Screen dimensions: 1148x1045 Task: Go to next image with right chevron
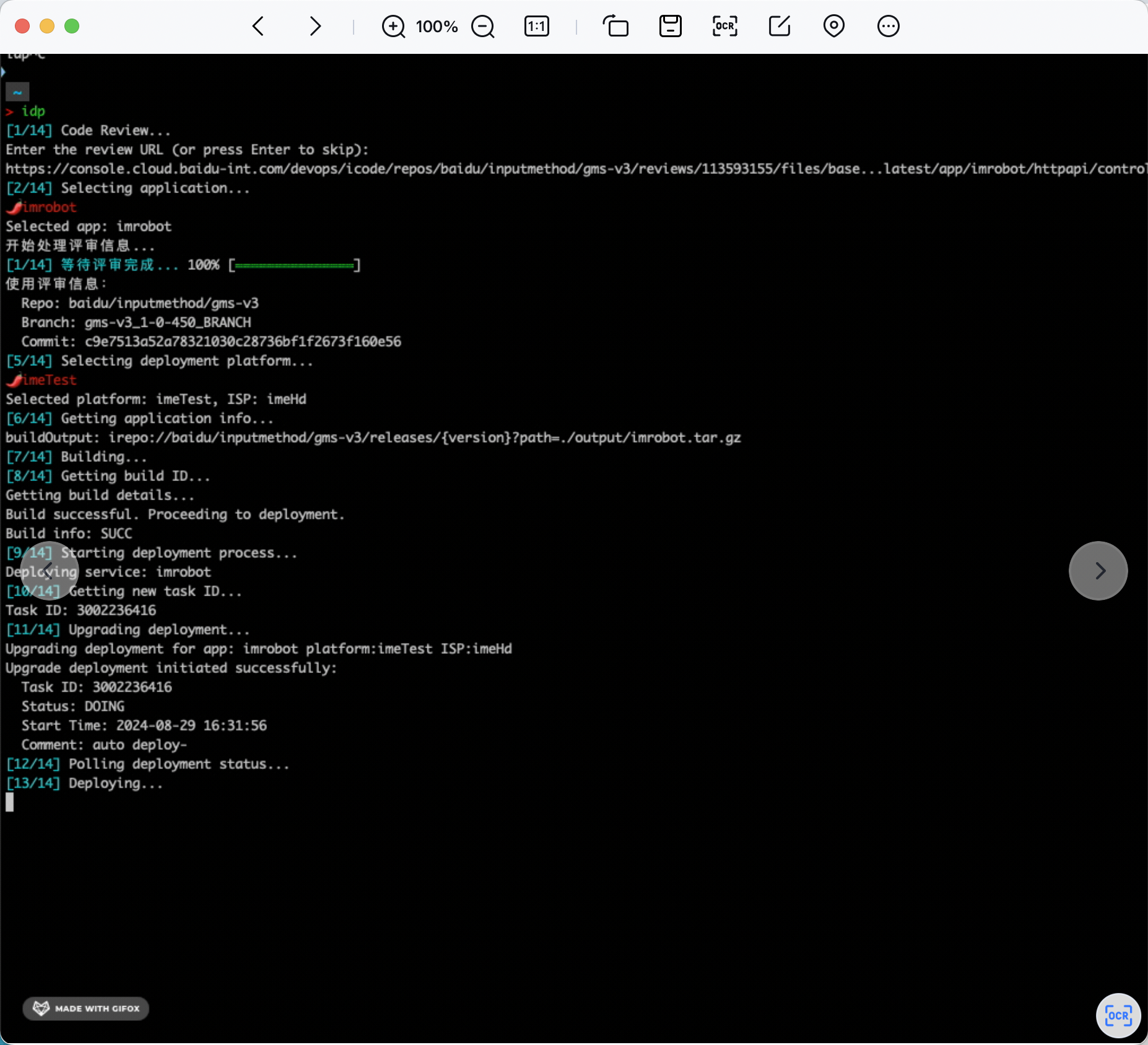click(1098, 570)
